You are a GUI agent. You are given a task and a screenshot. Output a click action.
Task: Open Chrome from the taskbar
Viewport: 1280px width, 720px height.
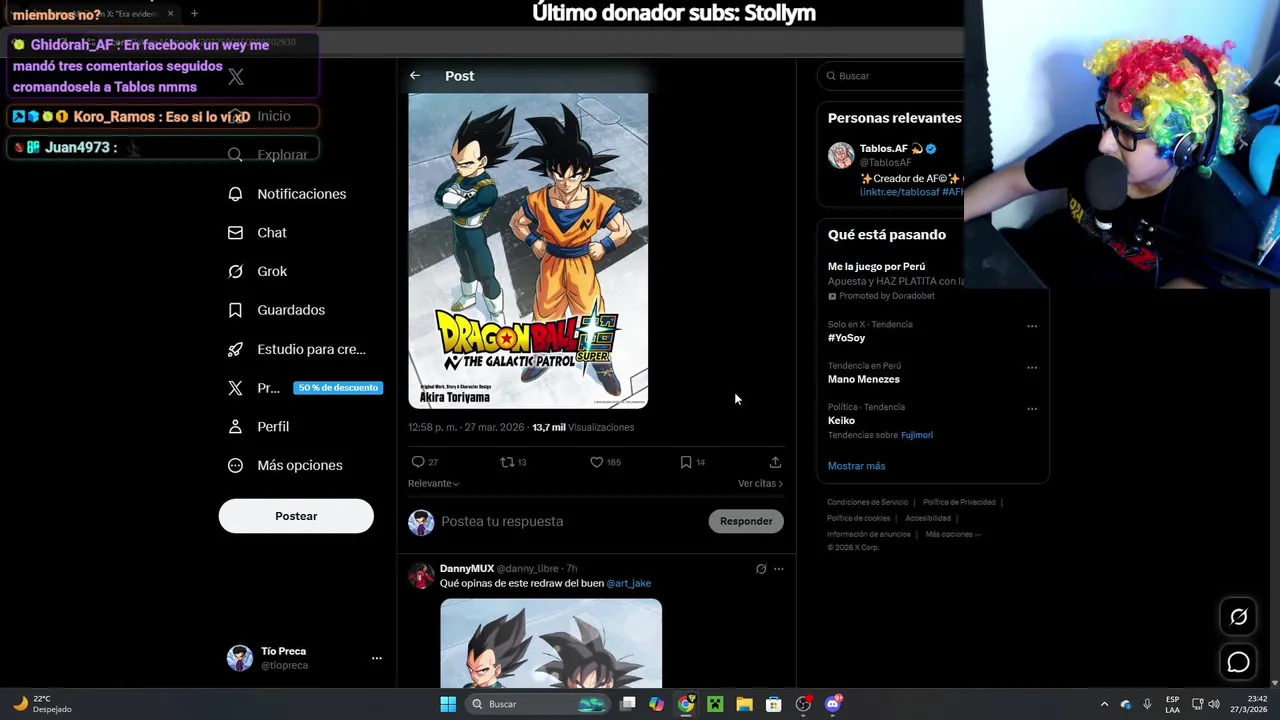[686, 704]
